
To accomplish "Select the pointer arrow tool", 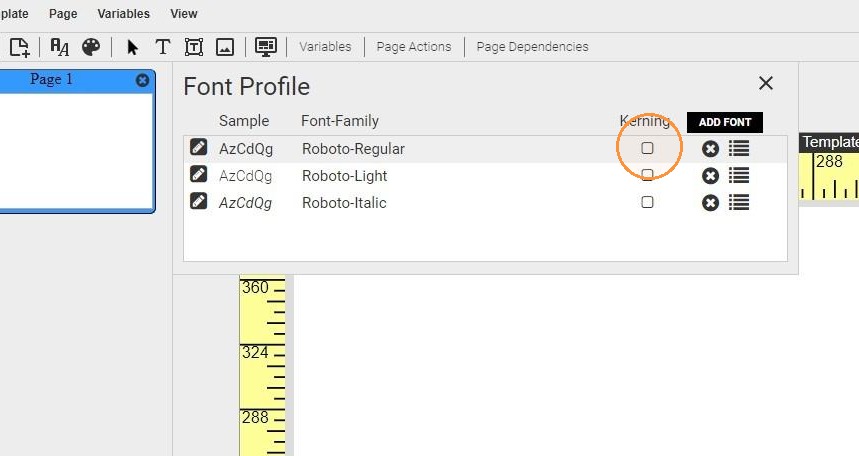I will coord(132,47).
